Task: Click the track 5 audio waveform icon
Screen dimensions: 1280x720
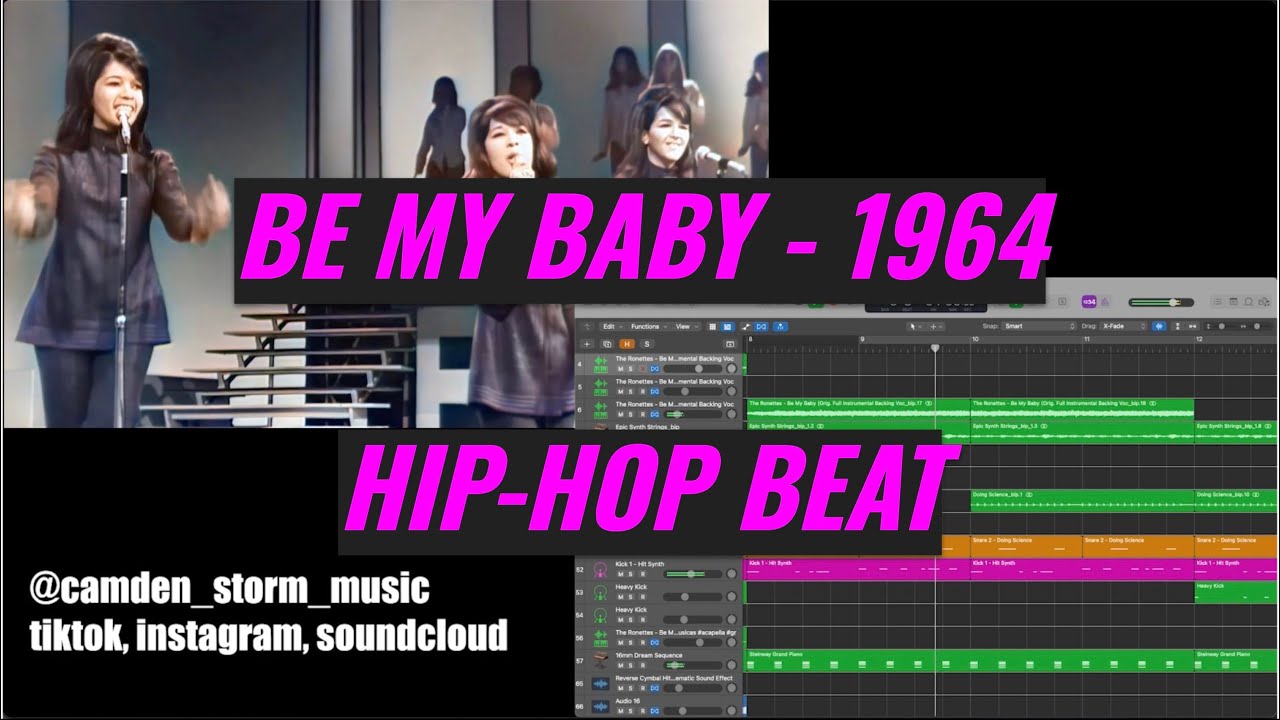Action: click(x=601, y=387)
